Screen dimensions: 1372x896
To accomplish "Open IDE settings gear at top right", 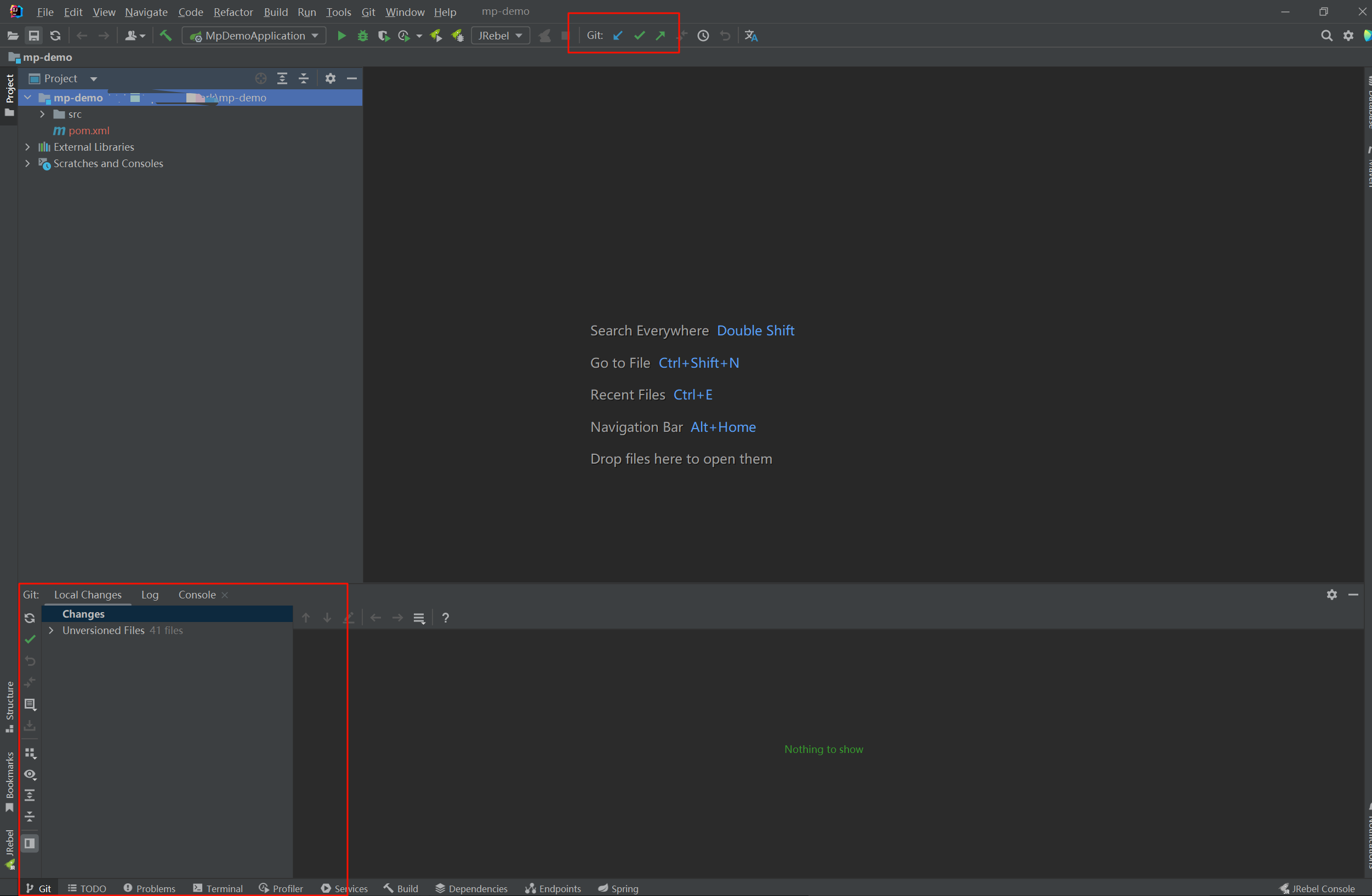I will tap(1348, 36).
